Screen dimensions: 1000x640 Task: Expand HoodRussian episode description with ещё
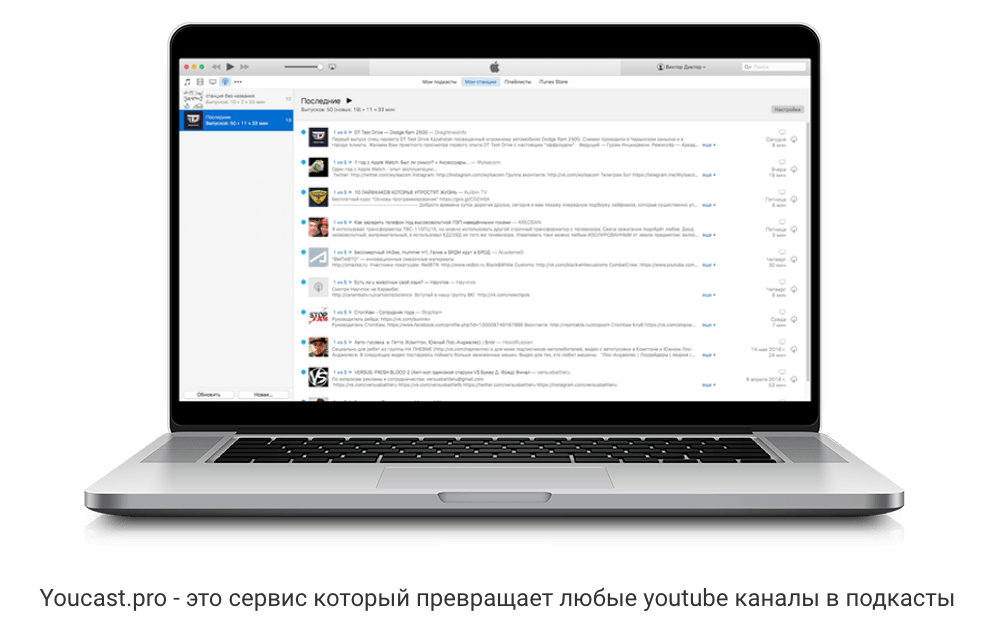[x=709, y=355]
